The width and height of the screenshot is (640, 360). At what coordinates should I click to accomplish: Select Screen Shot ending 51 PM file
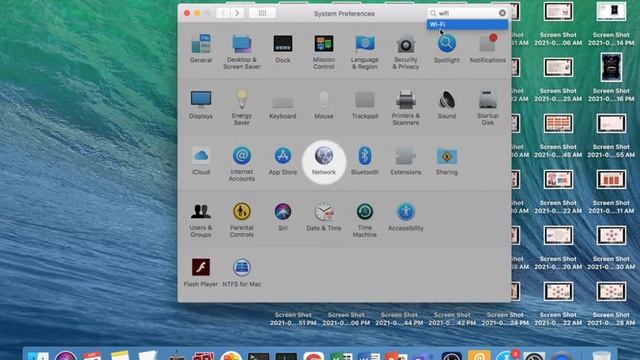tap(293, 319)
